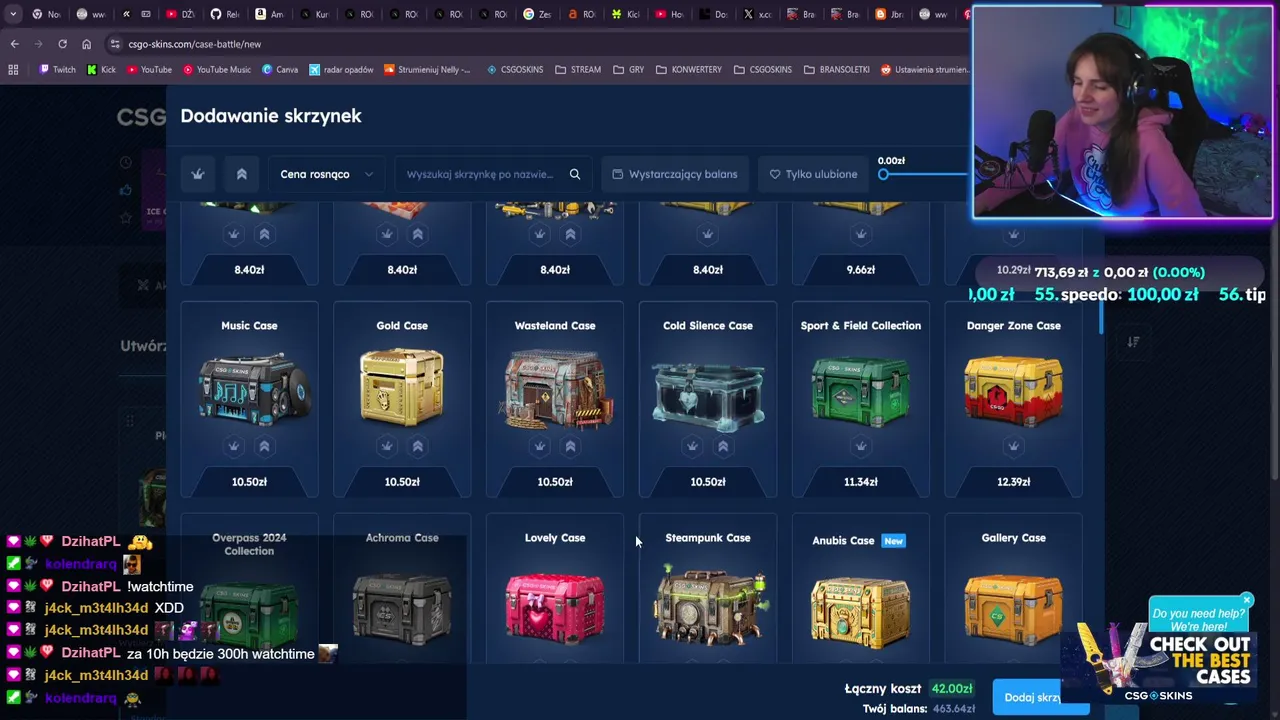Click the New badge on Anubis Case

point(894,541)
